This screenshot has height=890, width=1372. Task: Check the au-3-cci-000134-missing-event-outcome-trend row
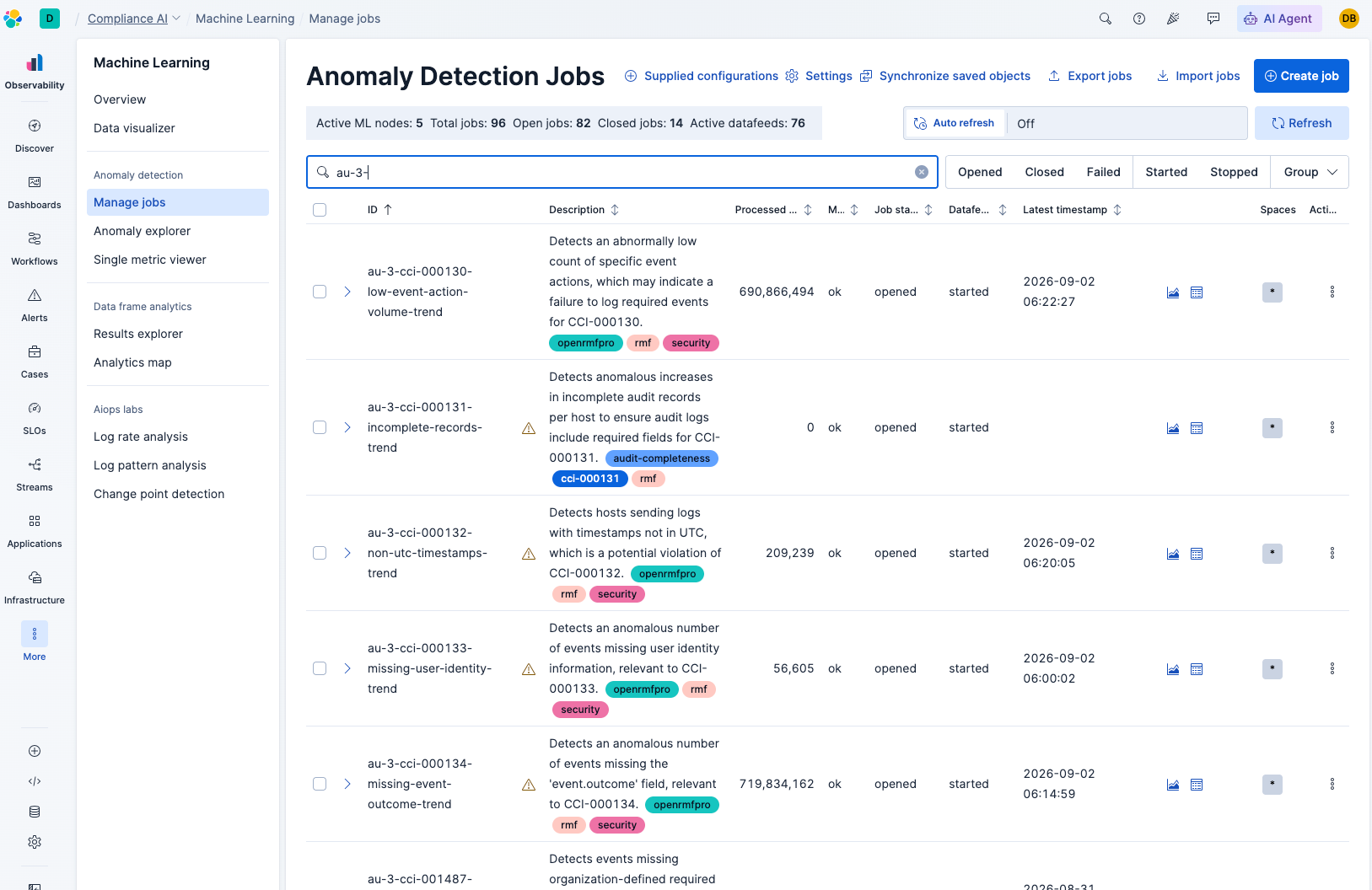pos(320,784)
